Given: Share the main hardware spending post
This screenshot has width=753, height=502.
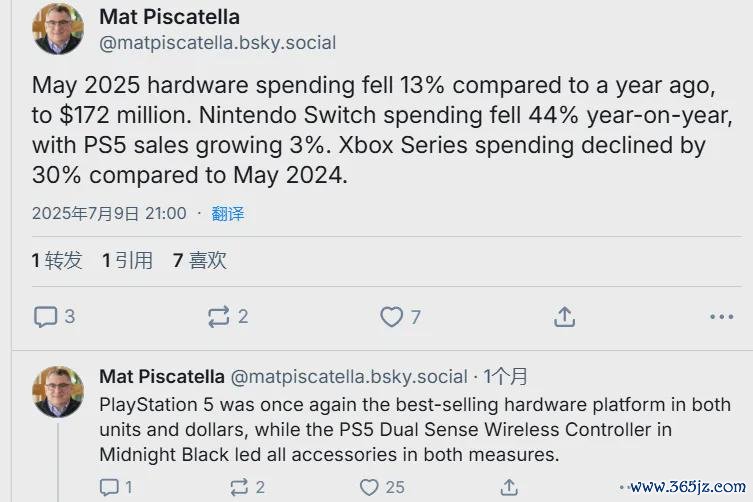Looking at the screenshot, I should (x=564, y=317).
